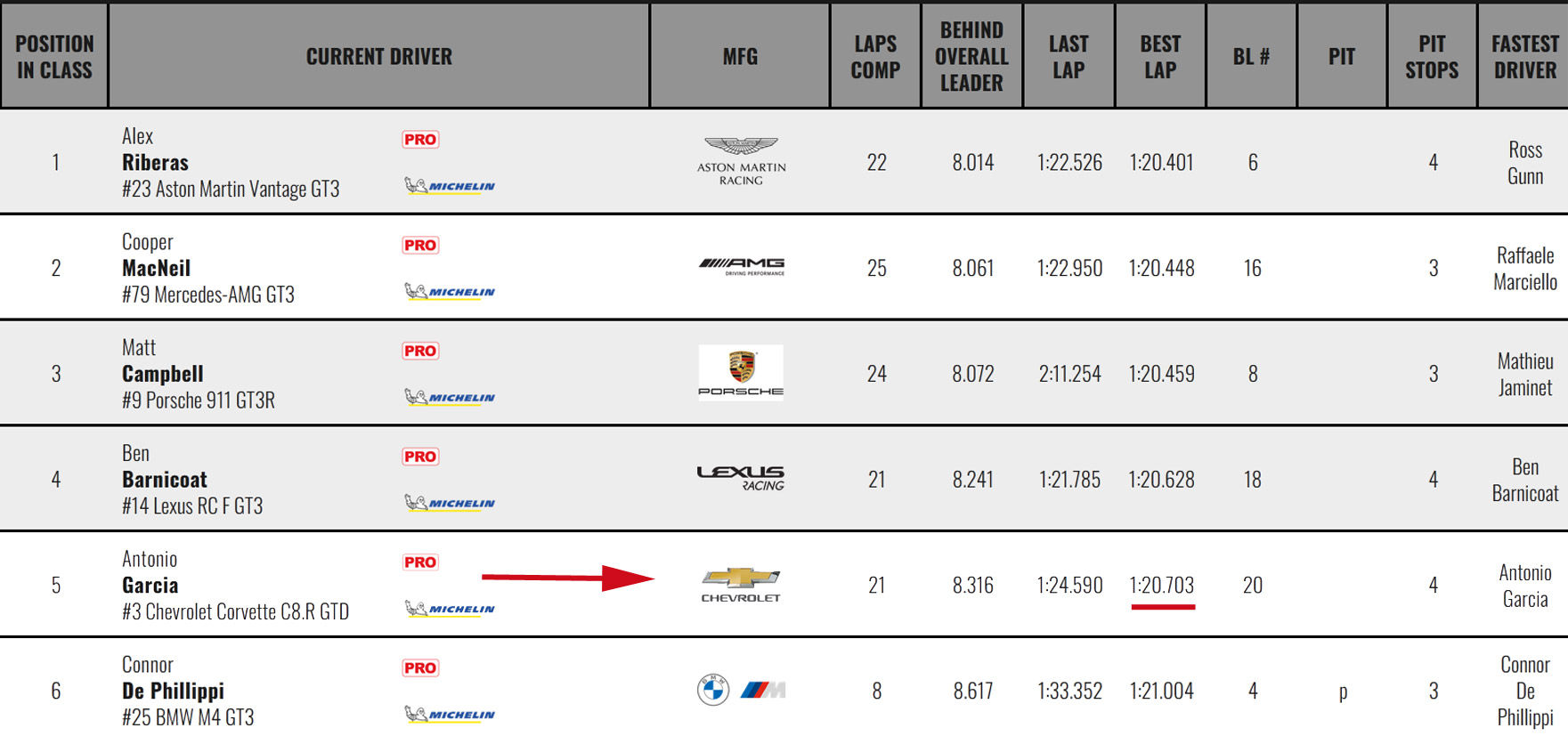Click the Best Lap column header
The width and height of the screenshot is (1568, 736).
pos(1160,56)
